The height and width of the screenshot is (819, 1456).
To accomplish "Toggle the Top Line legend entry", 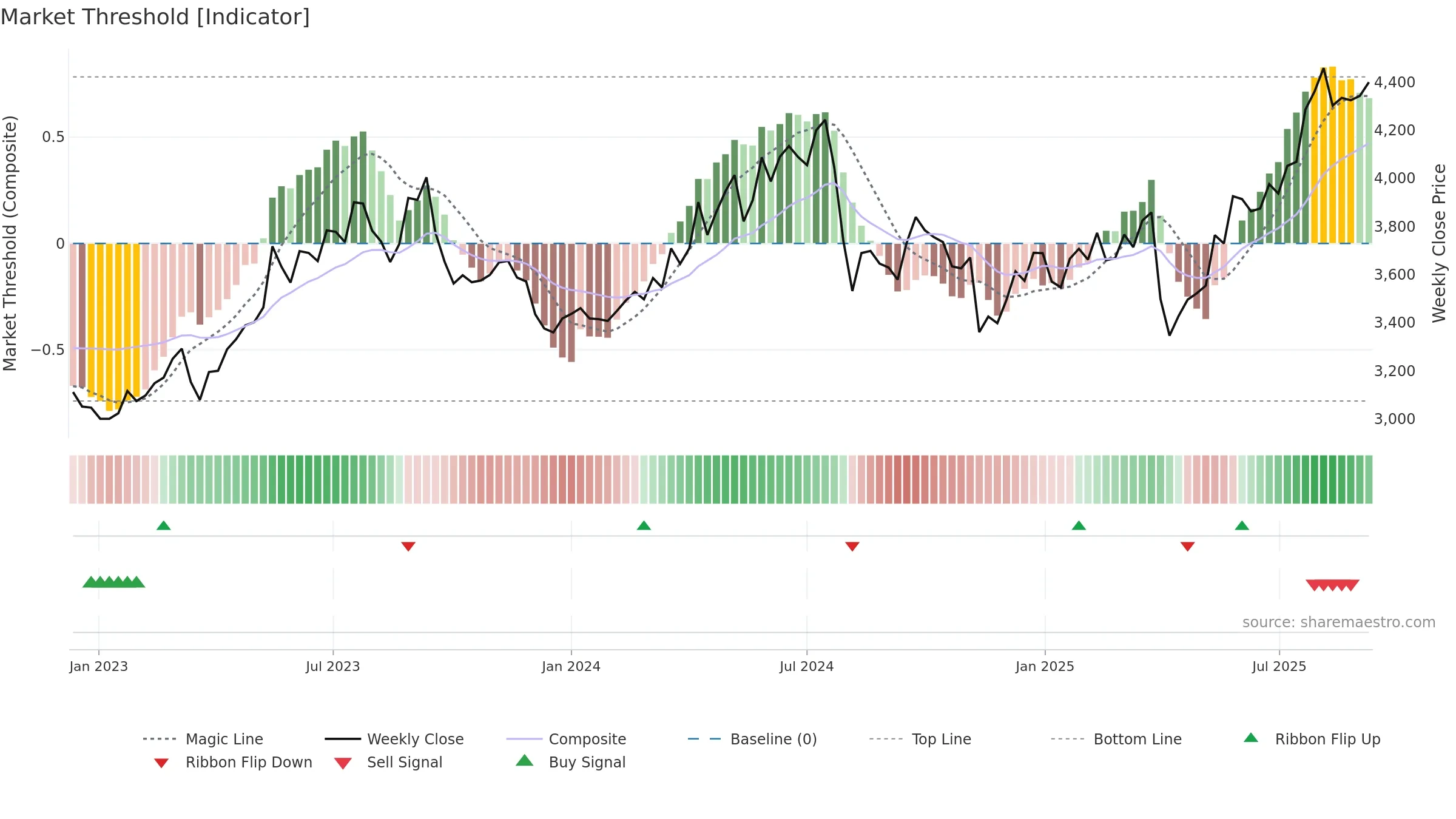I will point(920,739).
